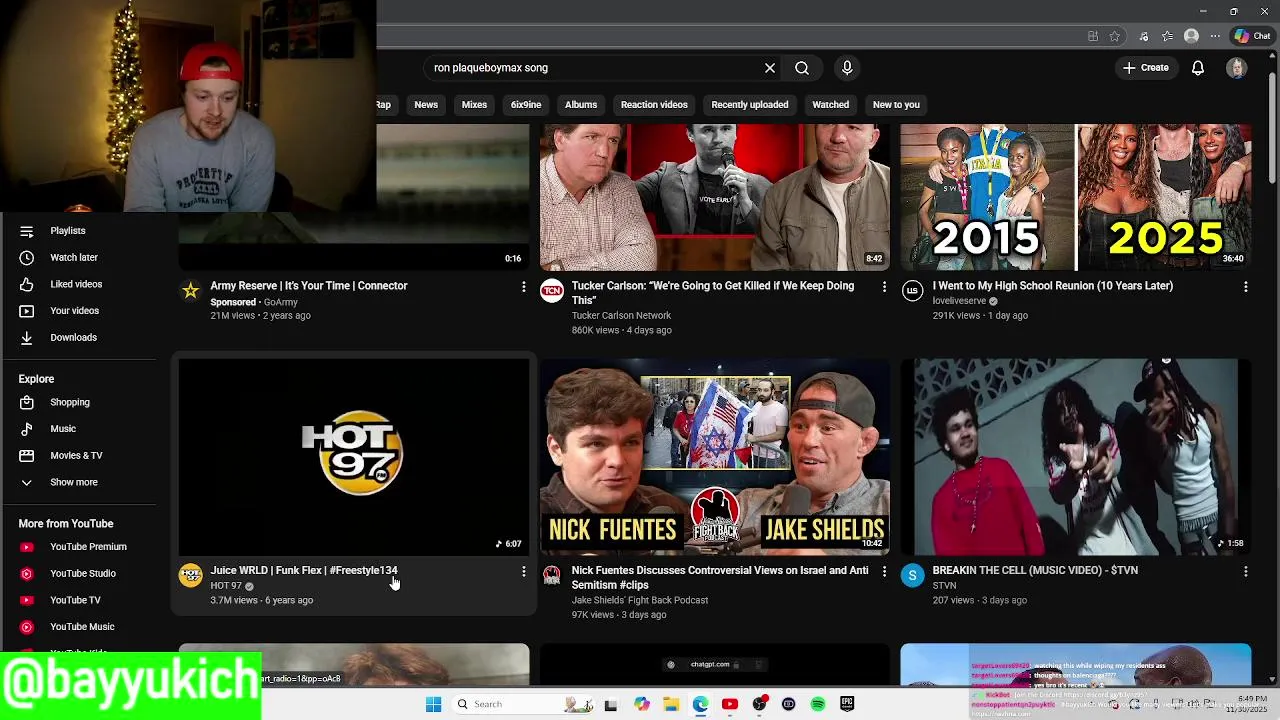Open options for BREAKIN THE CELL video
The image size is (1280, 720).
1245,571
